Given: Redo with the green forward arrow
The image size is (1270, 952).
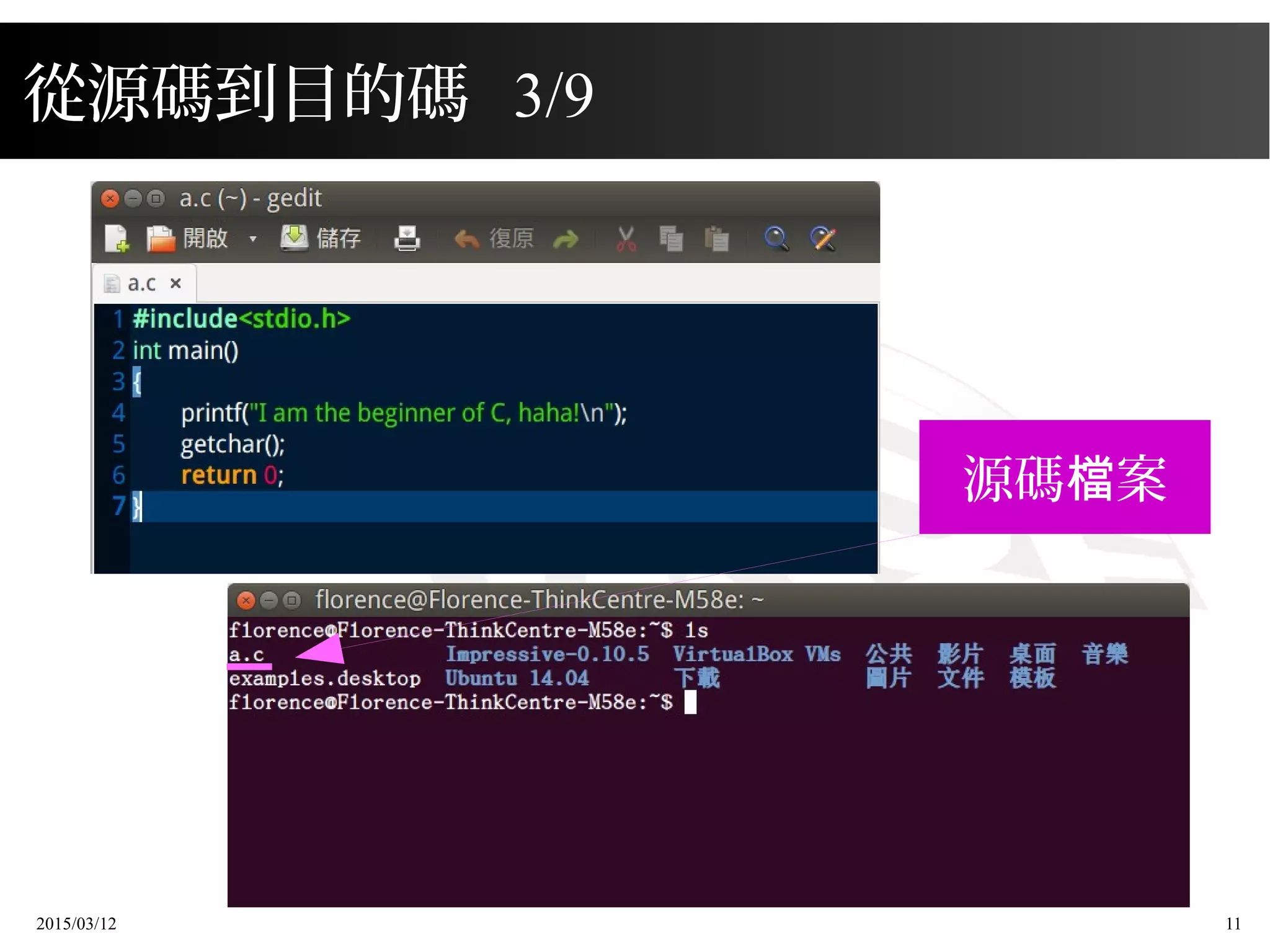Looking at the screenshot, I should point(566,239).
